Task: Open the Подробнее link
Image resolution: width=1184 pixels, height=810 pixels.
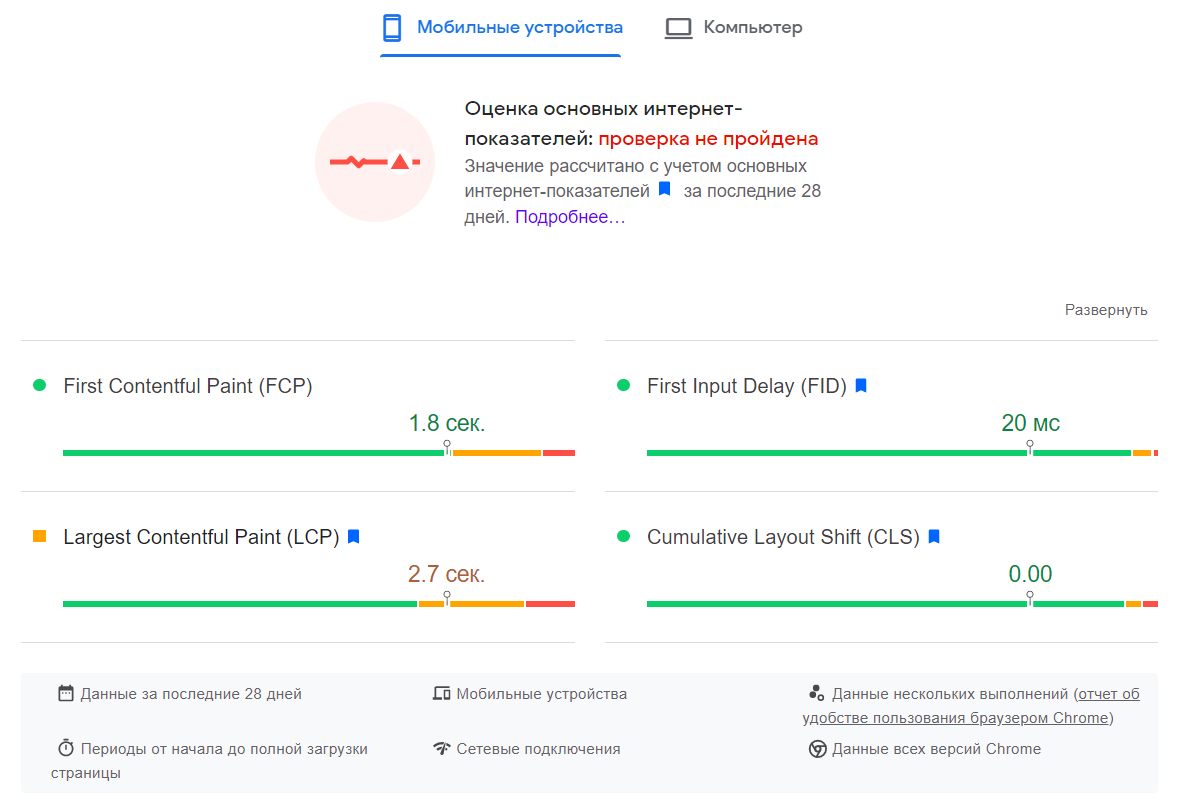Action: click(570, 217)
